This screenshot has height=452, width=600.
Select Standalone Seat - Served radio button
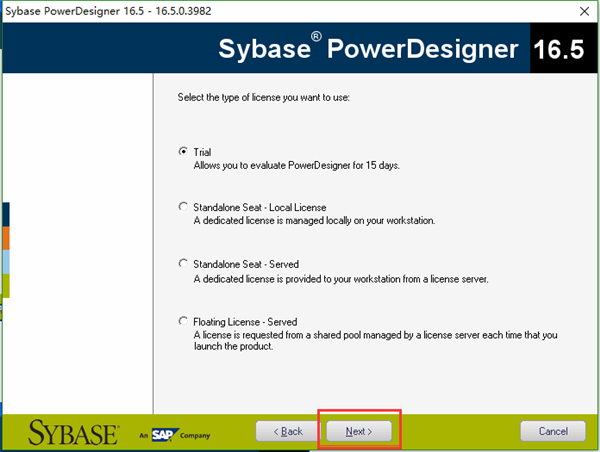pyautogui.click(x=183, y=264)
